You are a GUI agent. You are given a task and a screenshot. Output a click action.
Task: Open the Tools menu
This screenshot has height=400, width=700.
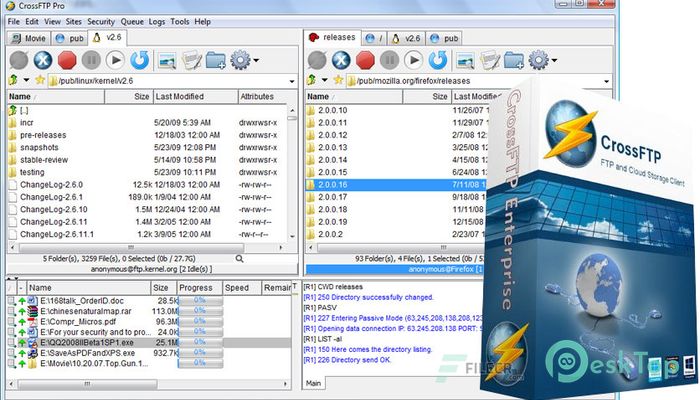180,21
